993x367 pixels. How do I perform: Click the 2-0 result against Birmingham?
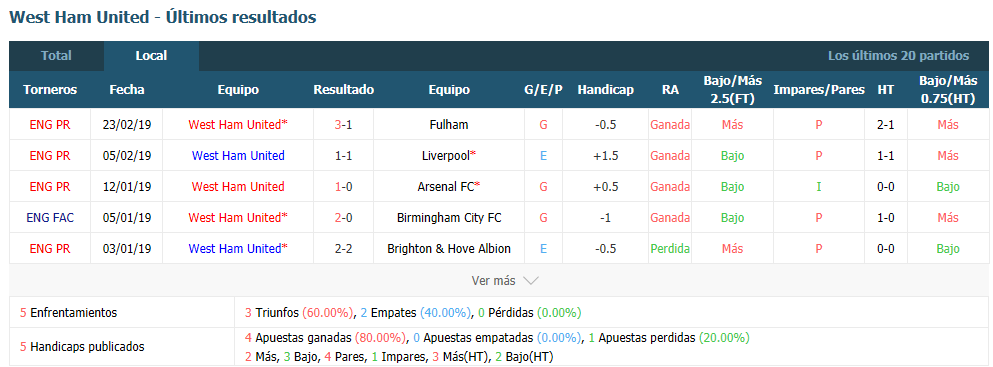point(343,218)
